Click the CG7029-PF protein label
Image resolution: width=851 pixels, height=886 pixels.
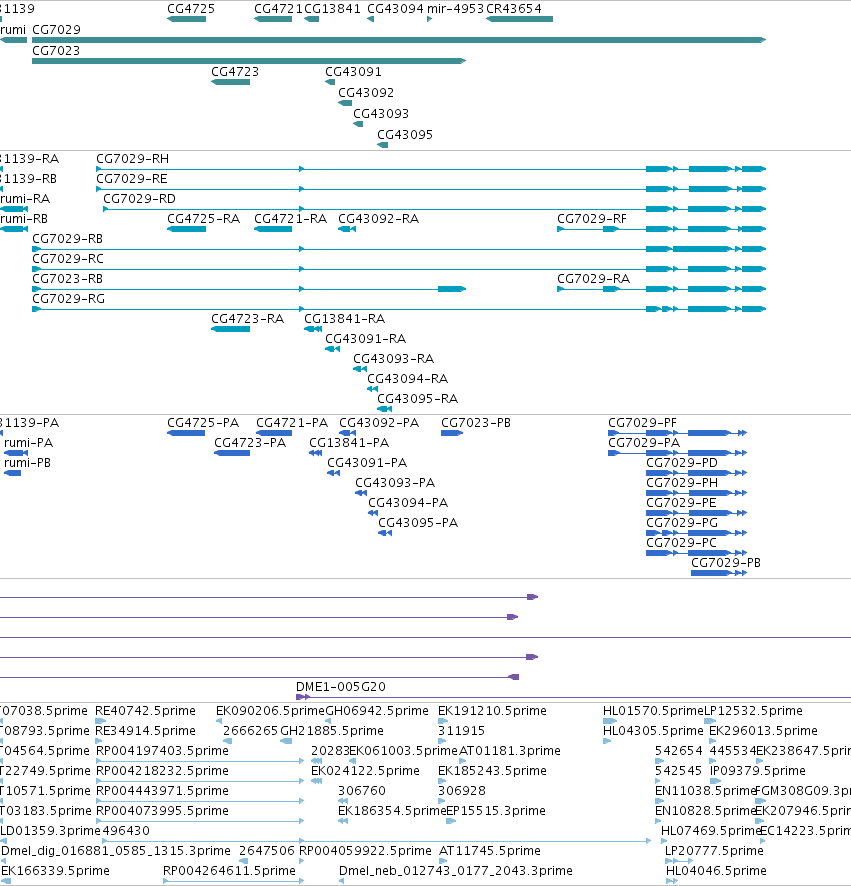642,423
